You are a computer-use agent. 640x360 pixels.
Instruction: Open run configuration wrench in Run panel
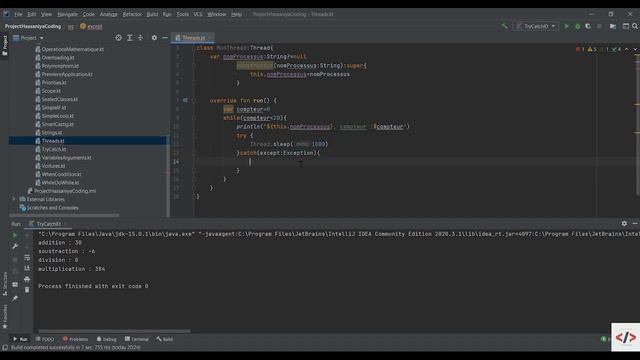[15, 246]
